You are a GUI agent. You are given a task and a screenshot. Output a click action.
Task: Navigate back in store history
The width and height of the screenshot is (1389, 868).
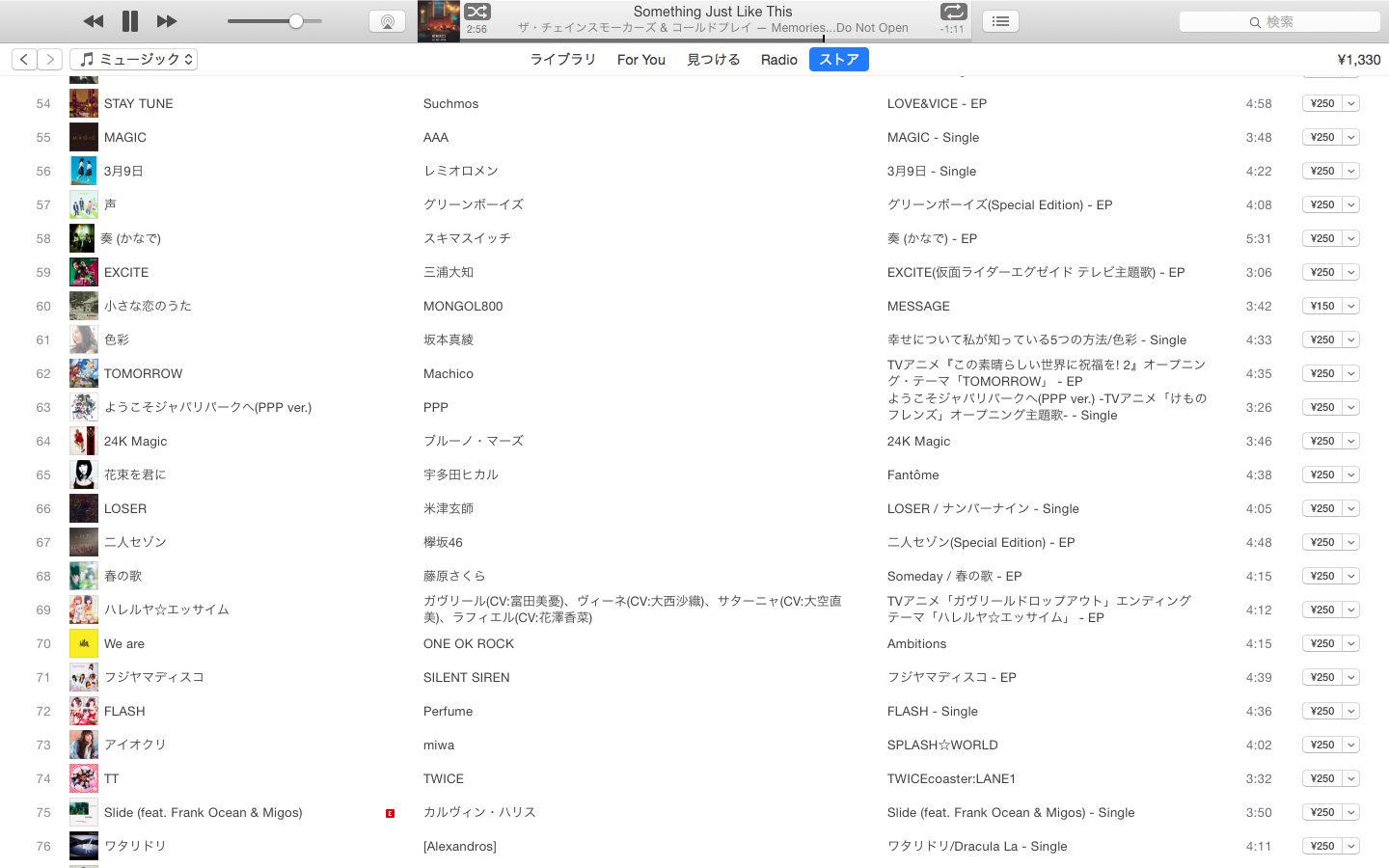pos(24,59)
